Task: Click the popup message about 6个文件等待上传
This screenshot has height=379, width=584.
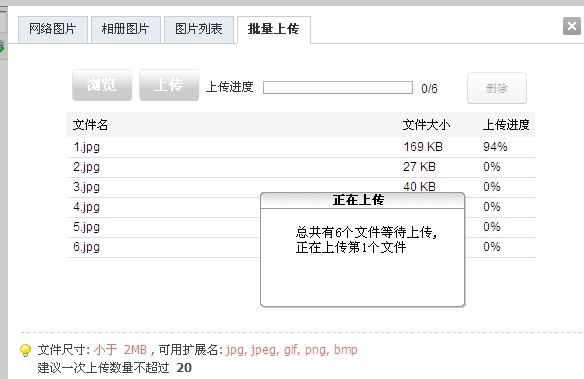Action: click(366, 240)
